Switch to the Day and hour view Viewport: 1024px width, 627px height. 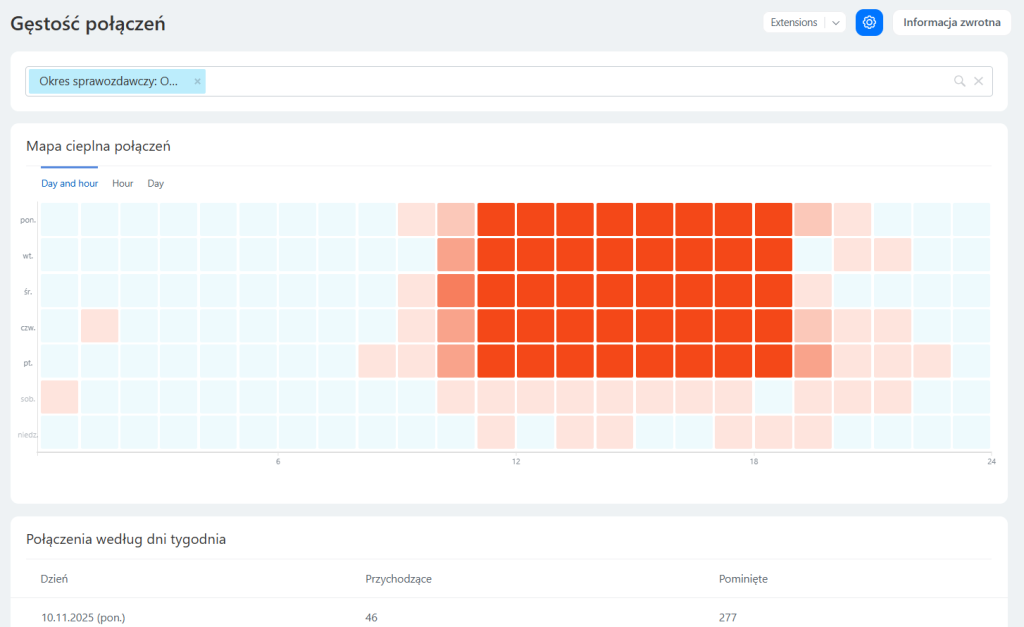click(69, 184)
